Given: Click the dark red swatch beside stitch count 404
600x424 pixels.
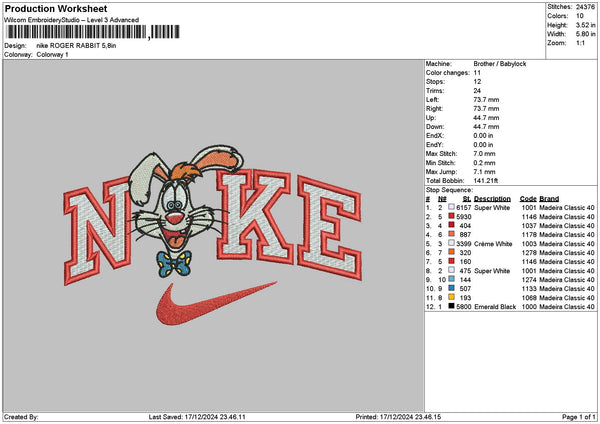Looking at the screenshot, I should coord(452,225).
